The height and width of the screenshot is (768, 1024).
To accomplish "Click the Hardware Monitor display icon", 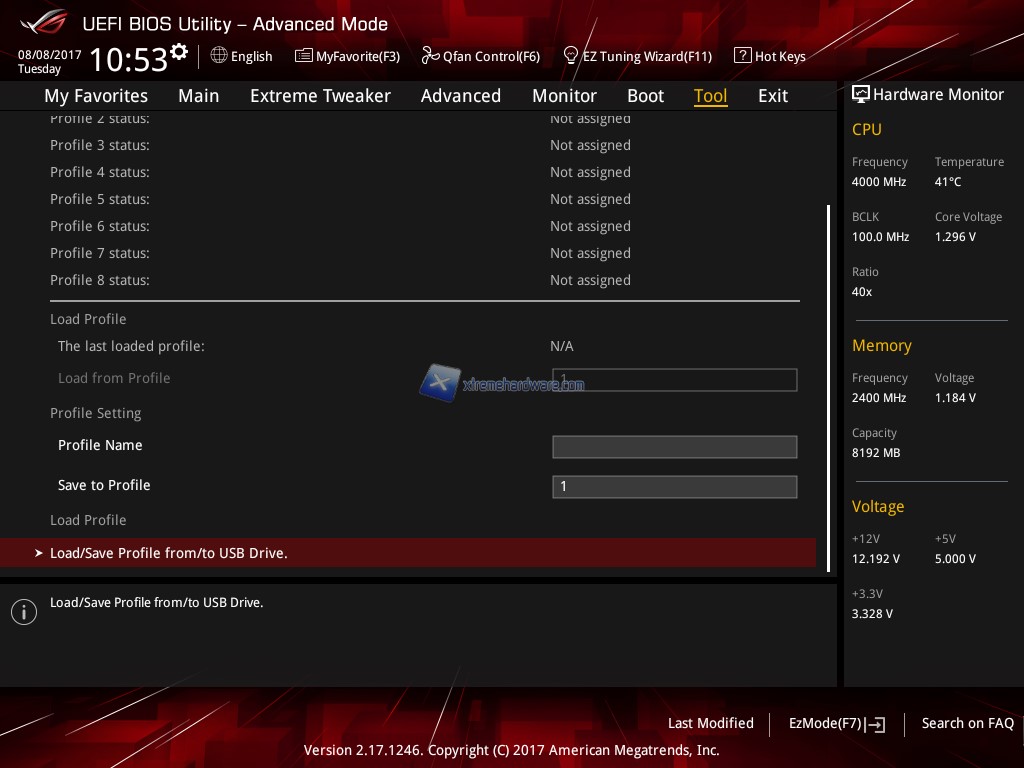I will click(860, 95).
